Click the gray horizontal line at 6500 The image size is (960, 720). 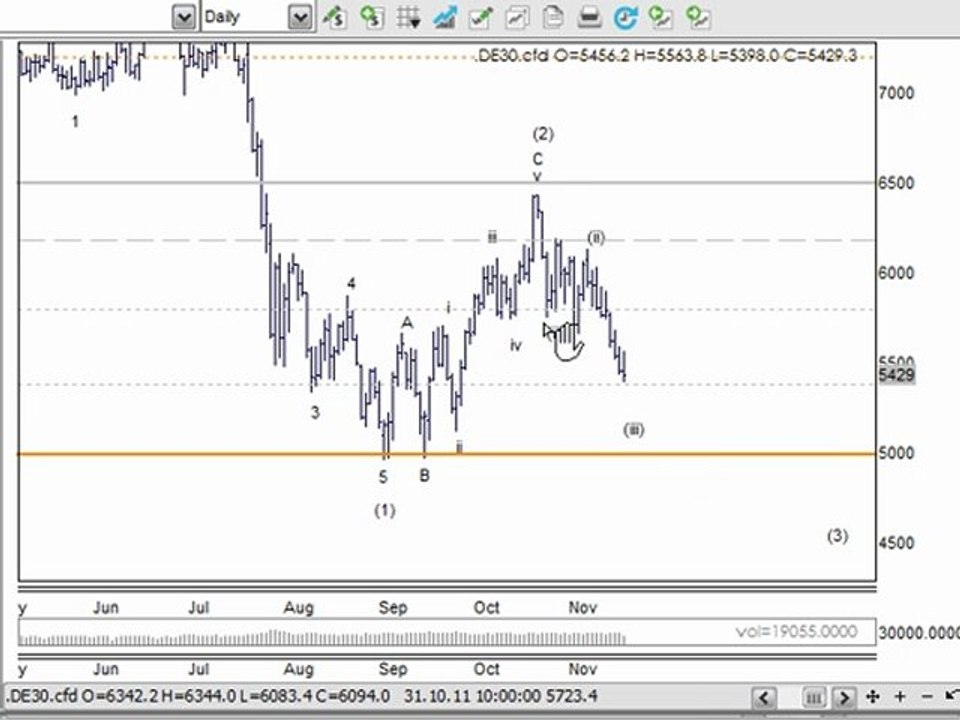point(446,182)
